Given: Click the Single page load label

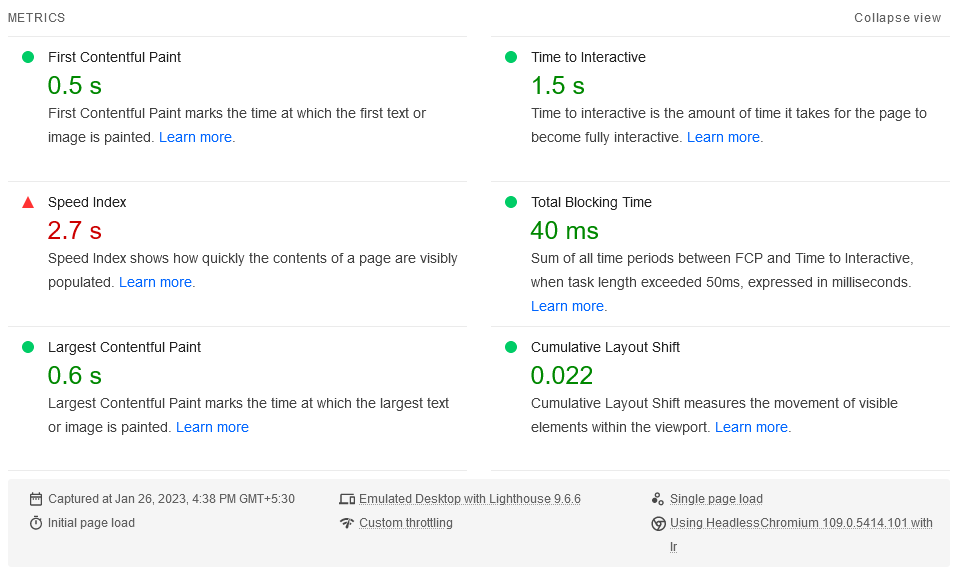Looking at the screenshot, I should 716,499.
